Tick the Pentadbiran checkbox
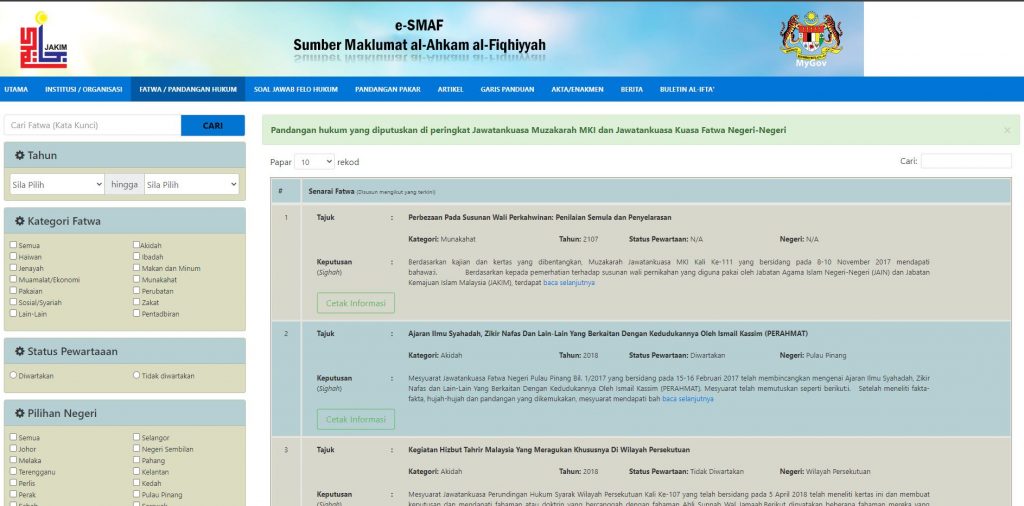The image size is (1024, 506). (136, 313)
